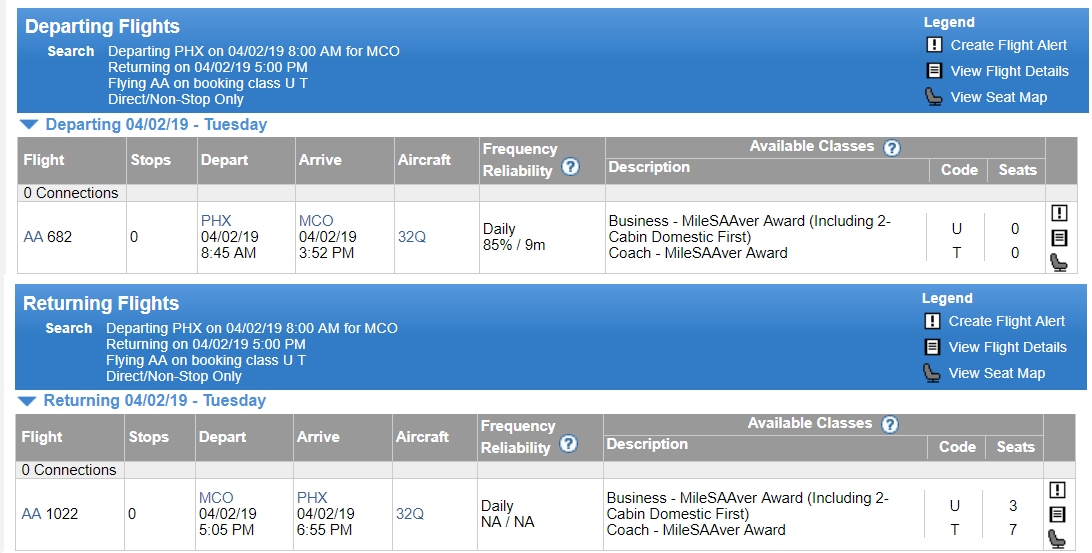This screenshot has width=1092, height=553.
Task: View flight details for AA 682
Action: tap(1059, 238)
